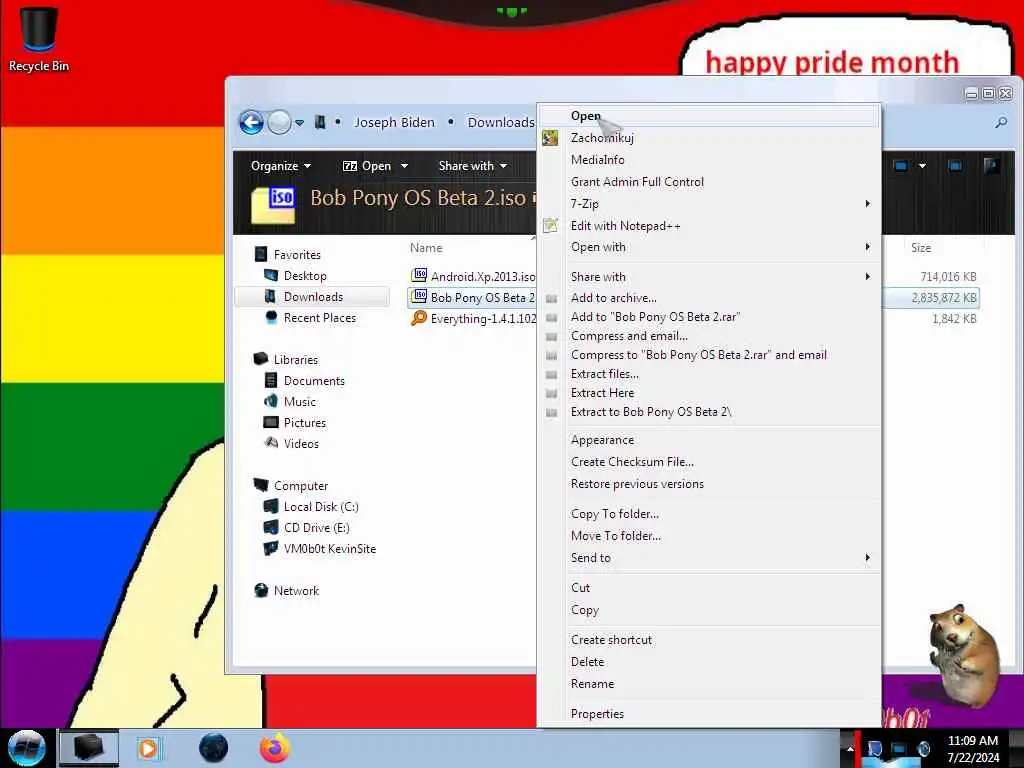Viewport: 1024px width, 768px height.
Task: Open the Recycle Bin desktop icon
Action: click(x=39, y=38)
